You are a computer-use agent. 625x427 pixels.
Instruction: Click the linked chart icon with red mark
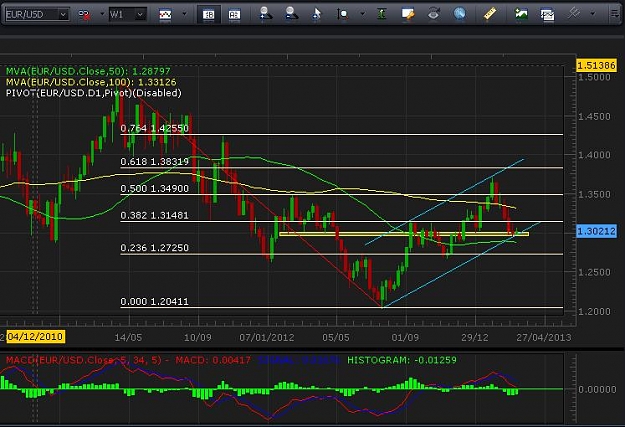pos(84,15)
